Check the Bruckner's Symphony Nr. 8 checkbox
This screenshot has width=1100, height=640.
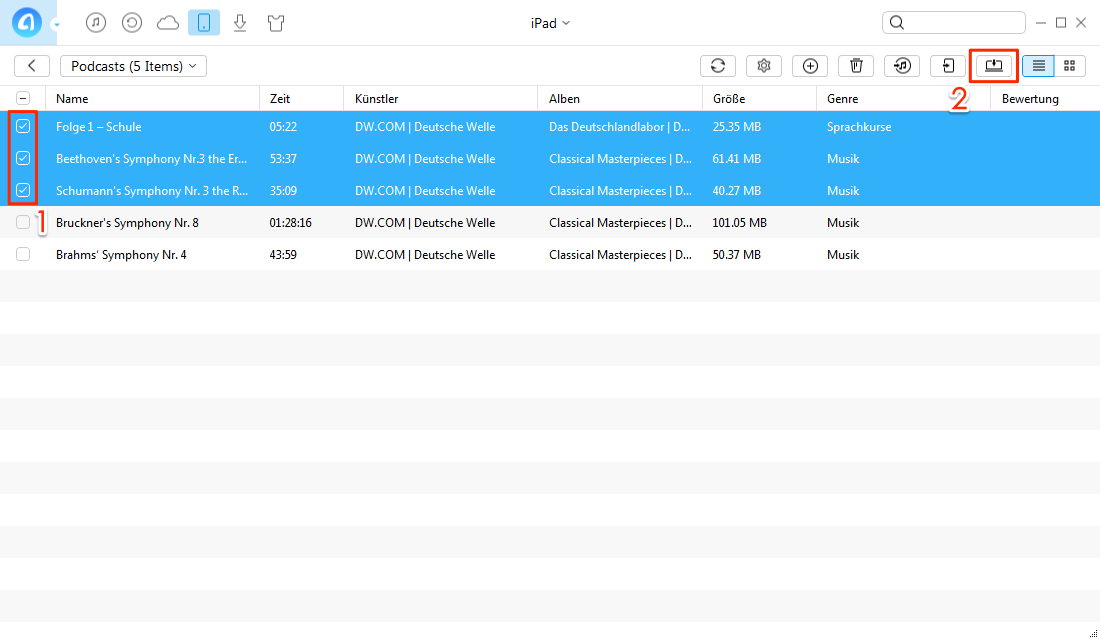point(23,222)
